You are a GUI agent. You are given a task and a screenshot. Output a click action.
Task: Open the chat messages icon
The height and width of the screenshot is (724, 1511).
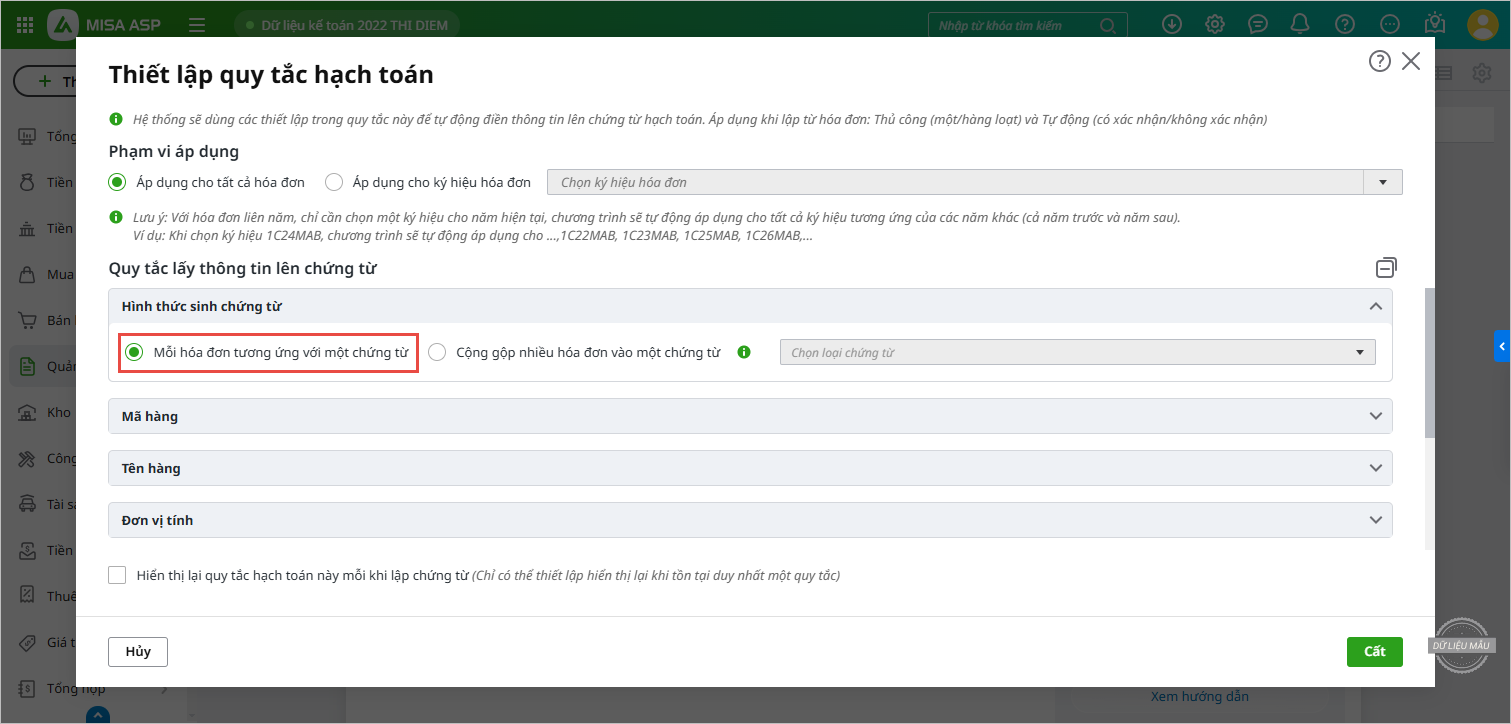[1258, 24]
